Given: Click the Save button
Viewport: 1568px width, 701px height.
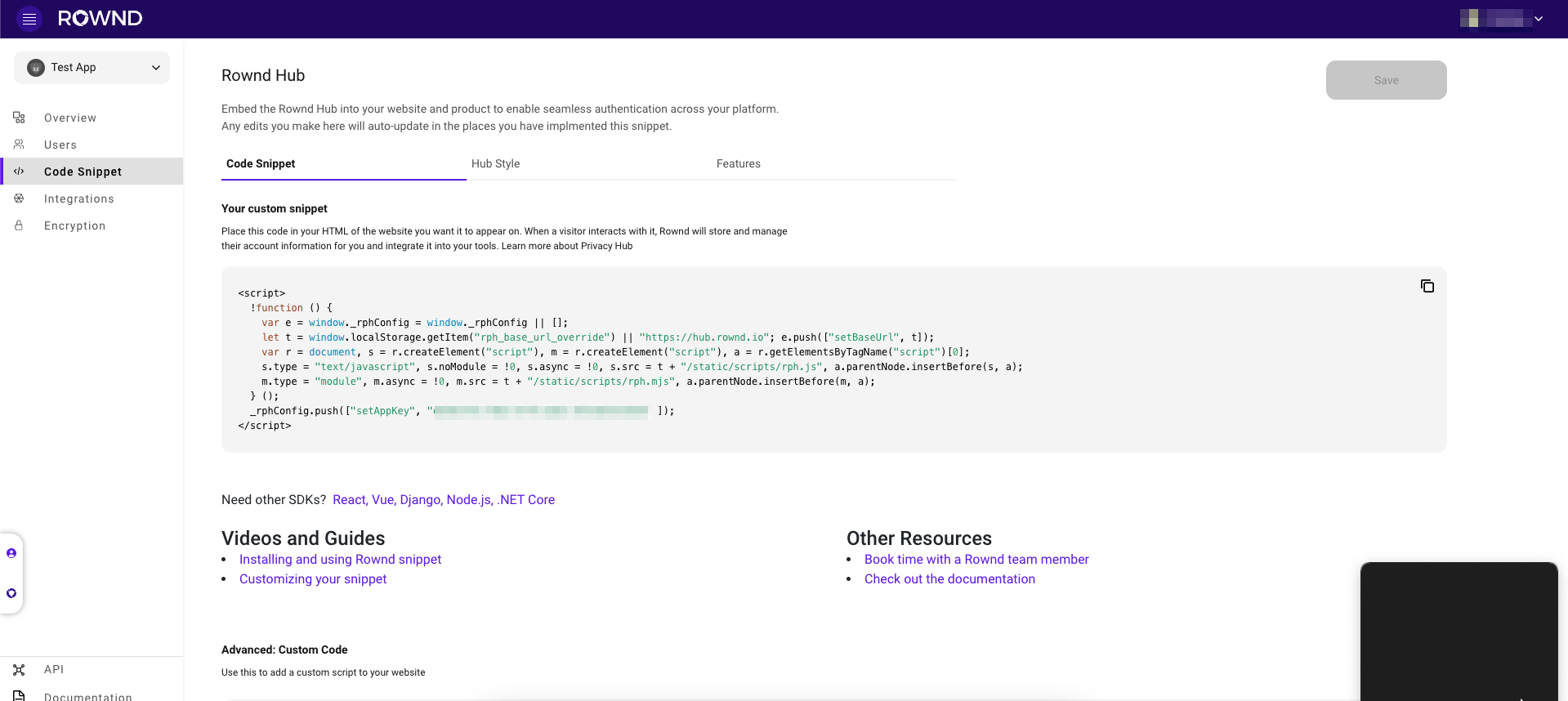Looking at the screenshot, I should point(1387,80).
